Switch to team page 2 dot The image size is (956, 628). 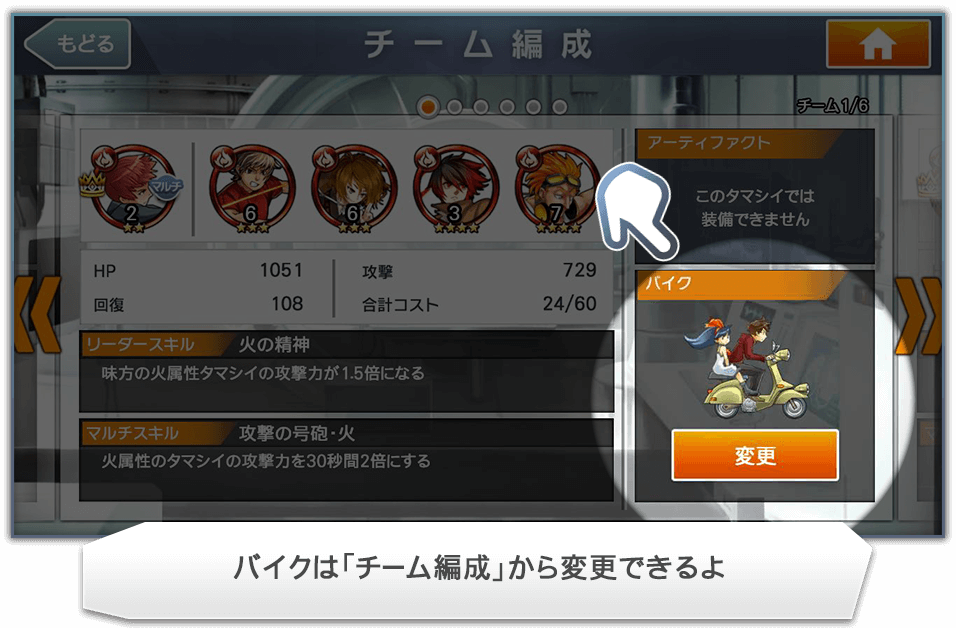coord(454,107)
